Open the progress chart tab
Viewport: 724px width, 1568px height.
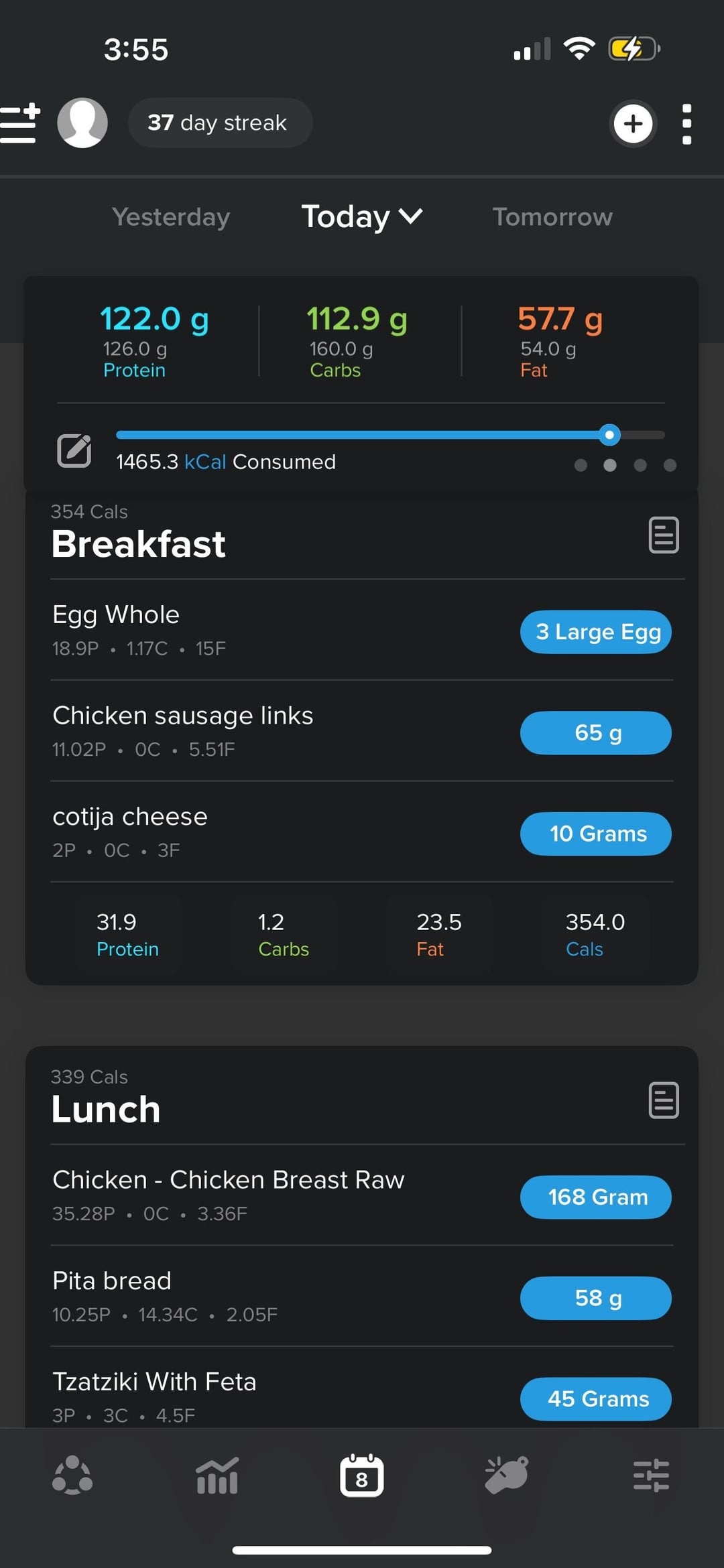point(217,1476)
